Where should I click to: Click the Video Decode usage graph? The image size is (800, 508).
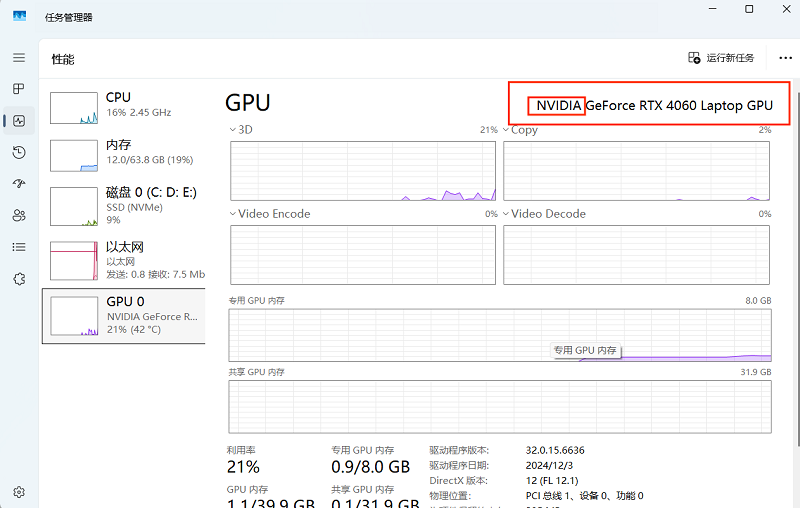(636, 255)
